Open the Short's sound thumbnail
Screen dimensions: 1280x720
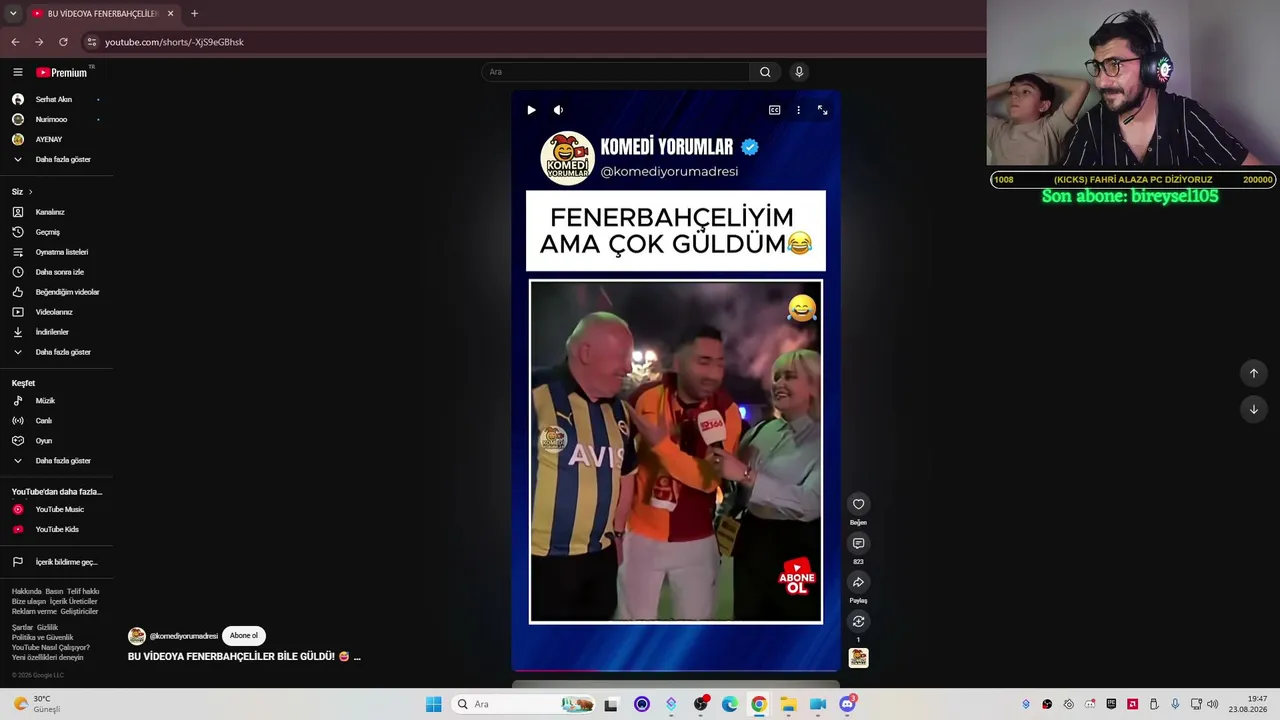[858, 657]
